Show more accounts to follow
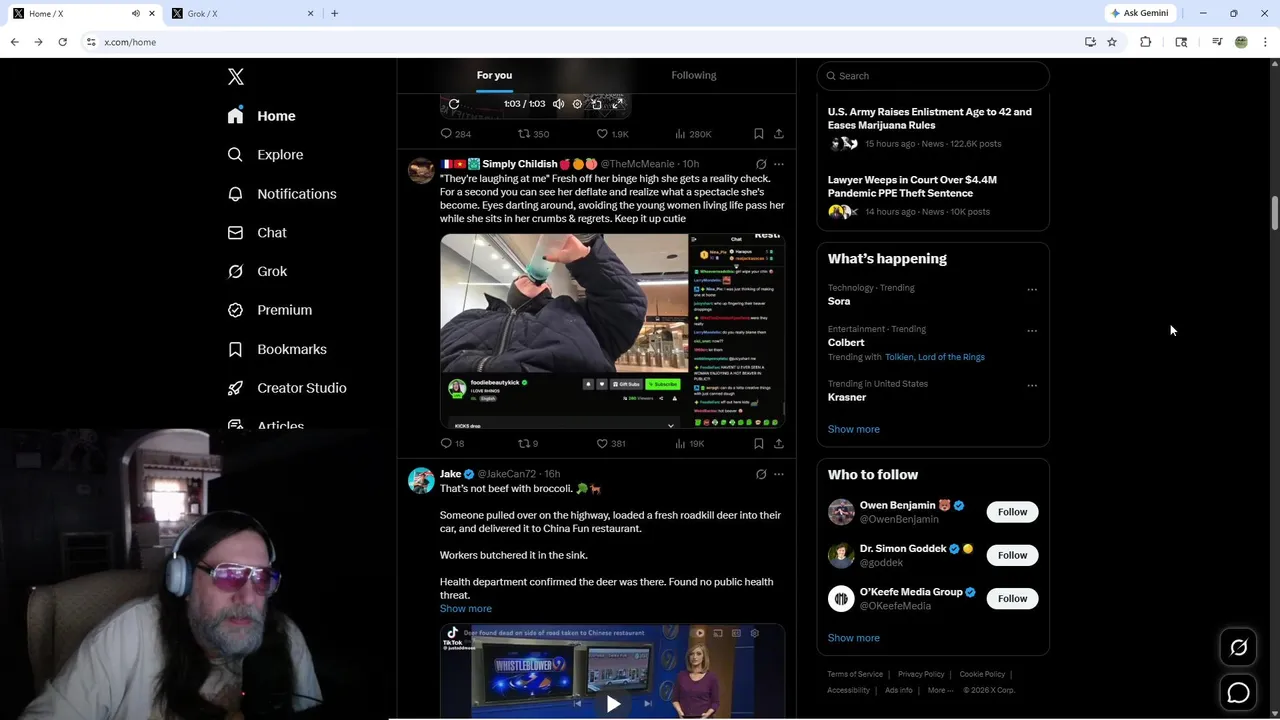Screen dimensions: 1280x720 [x=853, y=638]
